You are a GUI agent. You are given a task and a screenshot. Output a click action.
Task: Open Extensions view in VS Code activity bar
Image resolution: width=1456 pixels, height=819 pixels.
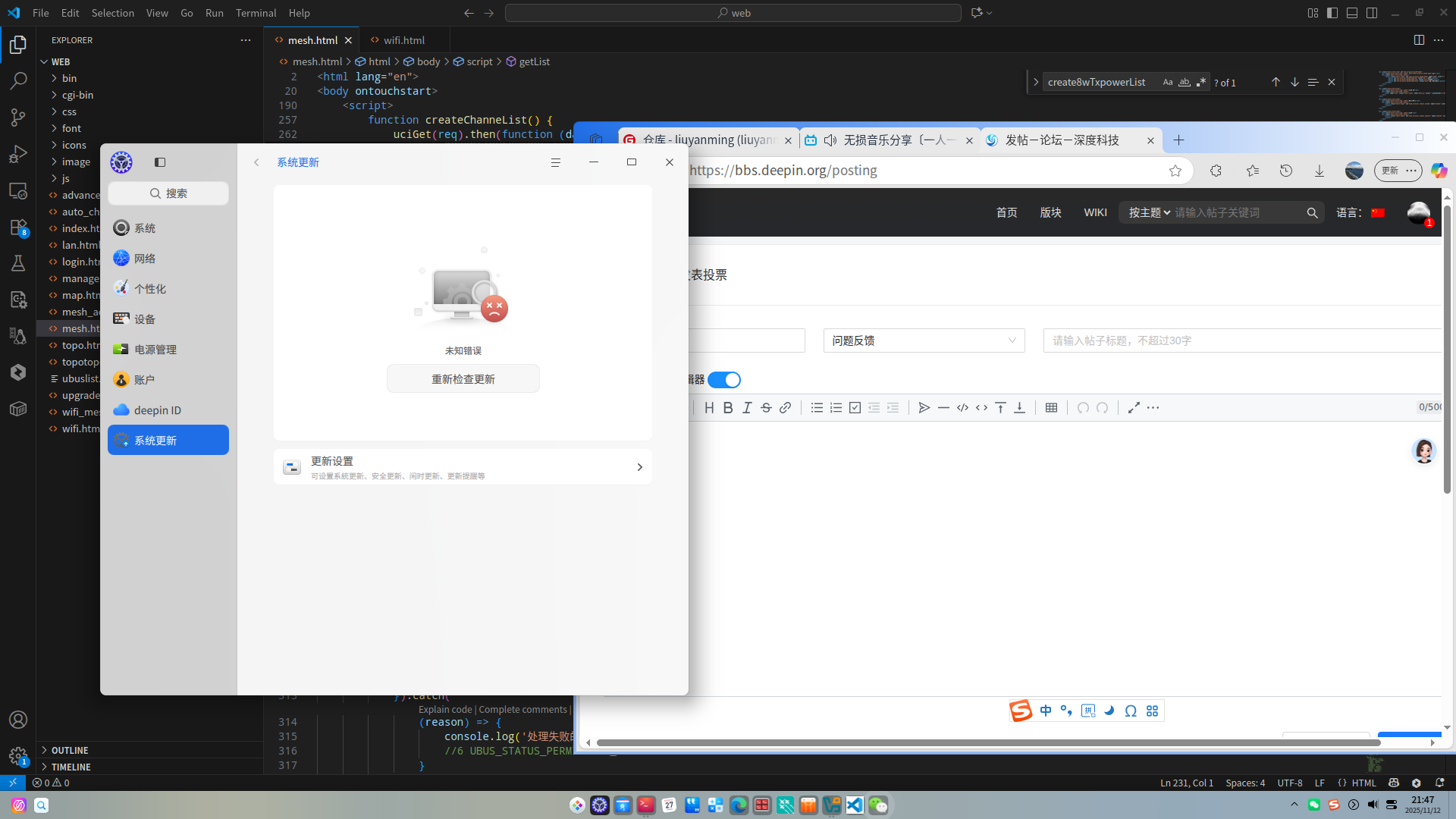click(18, 227)
